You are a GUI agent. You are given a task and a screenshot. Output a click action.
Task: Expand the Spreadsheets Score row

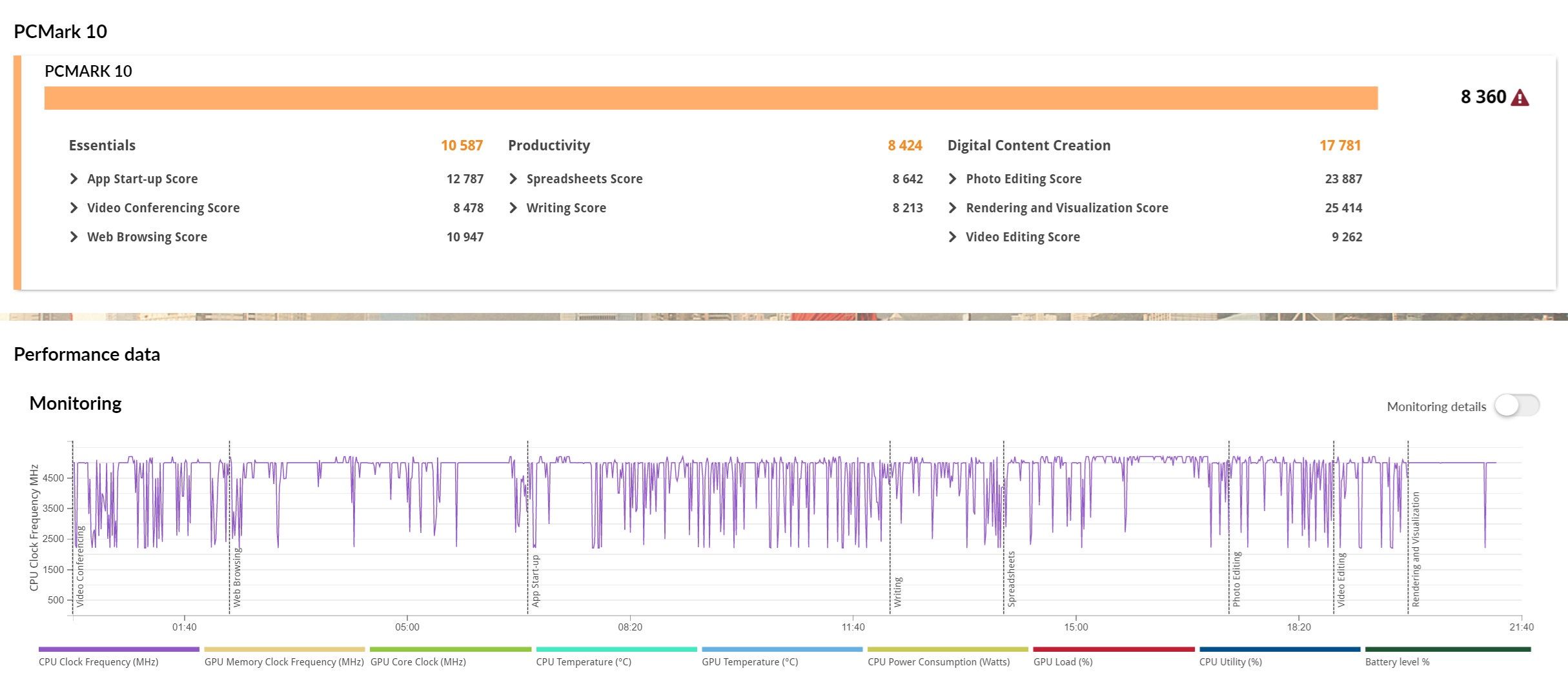(513, 179)
